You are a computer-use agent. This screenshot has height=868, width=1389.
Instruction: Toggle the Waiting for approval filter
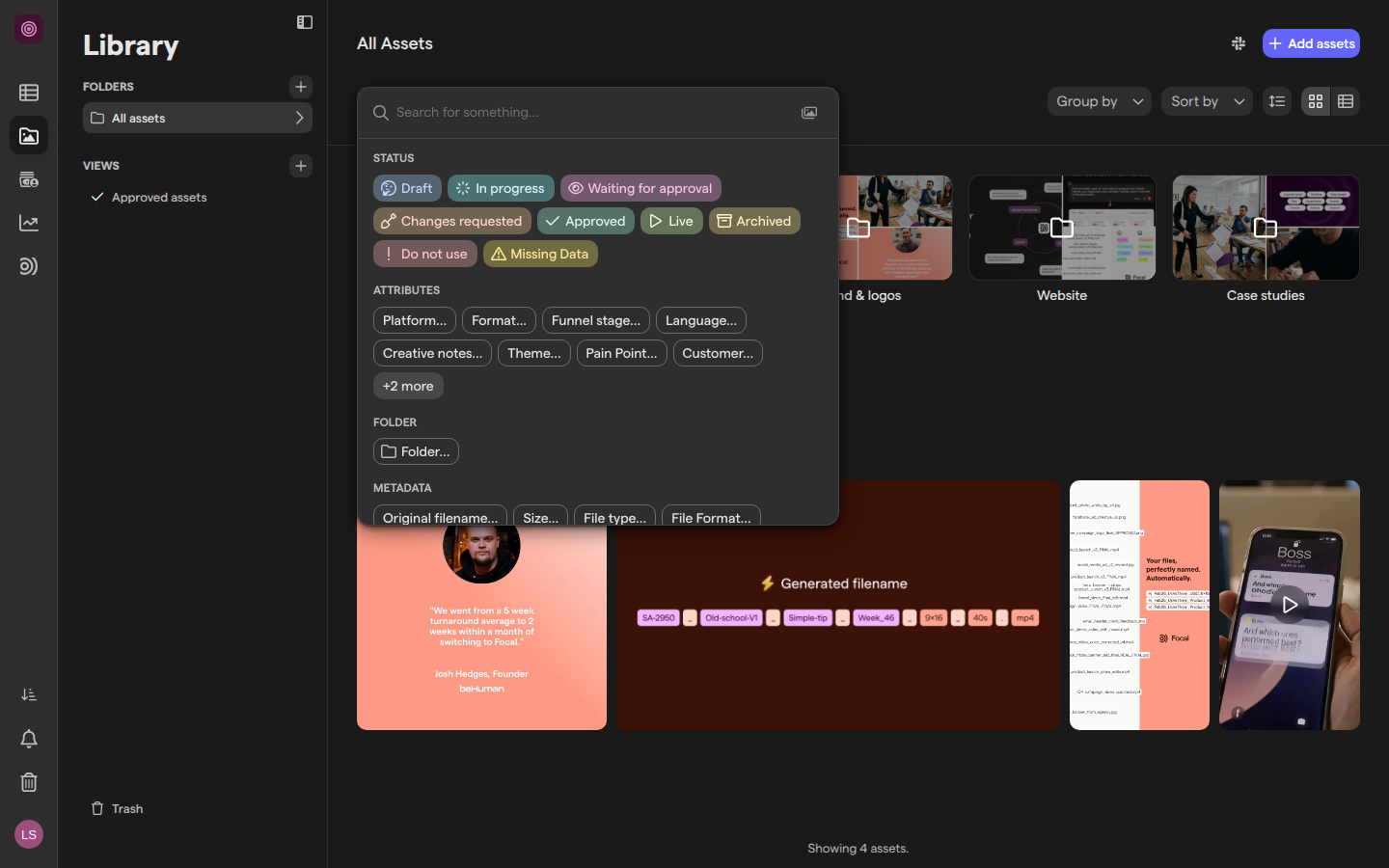tap(640, 188)
